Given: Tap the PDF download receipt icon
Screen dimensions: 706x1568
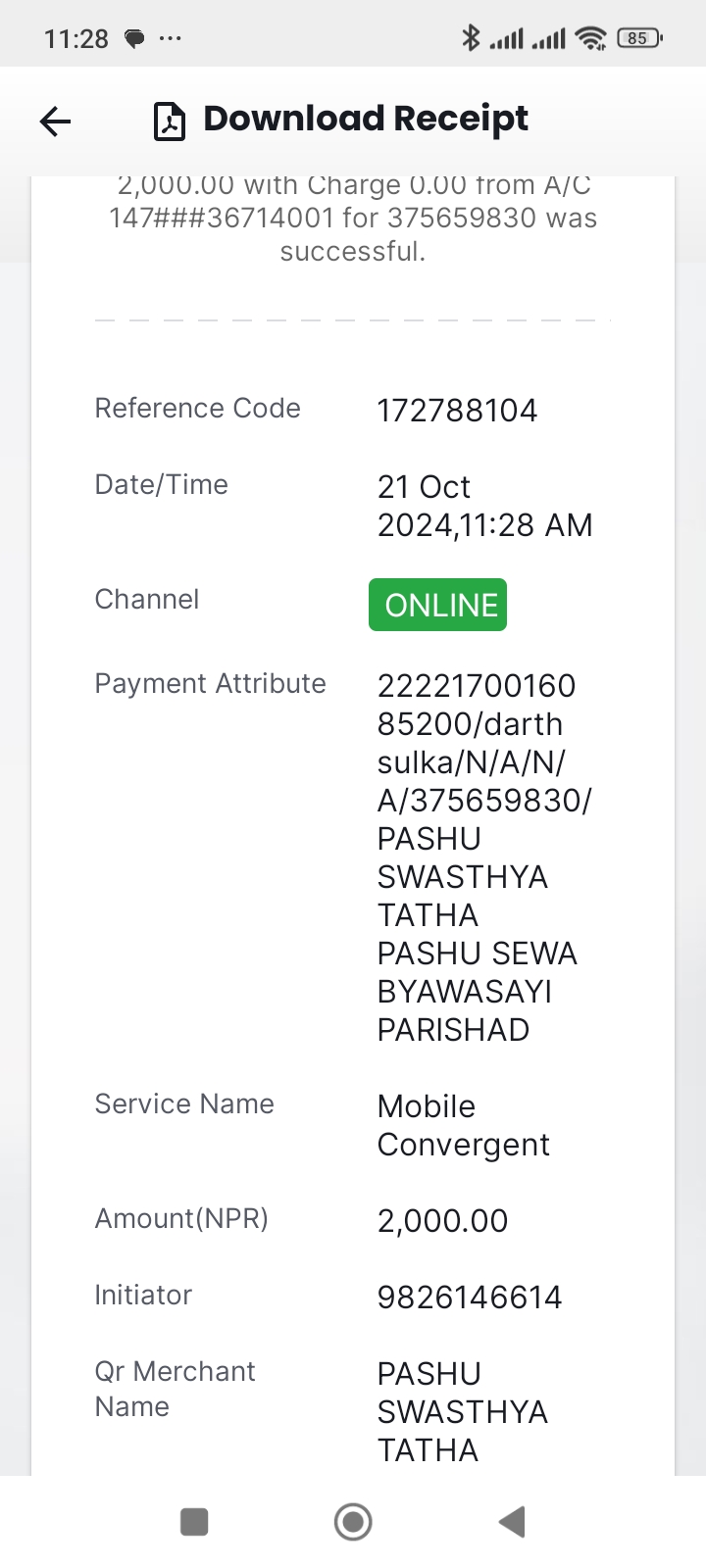Looking at the screenshot, I should [170, 122].
